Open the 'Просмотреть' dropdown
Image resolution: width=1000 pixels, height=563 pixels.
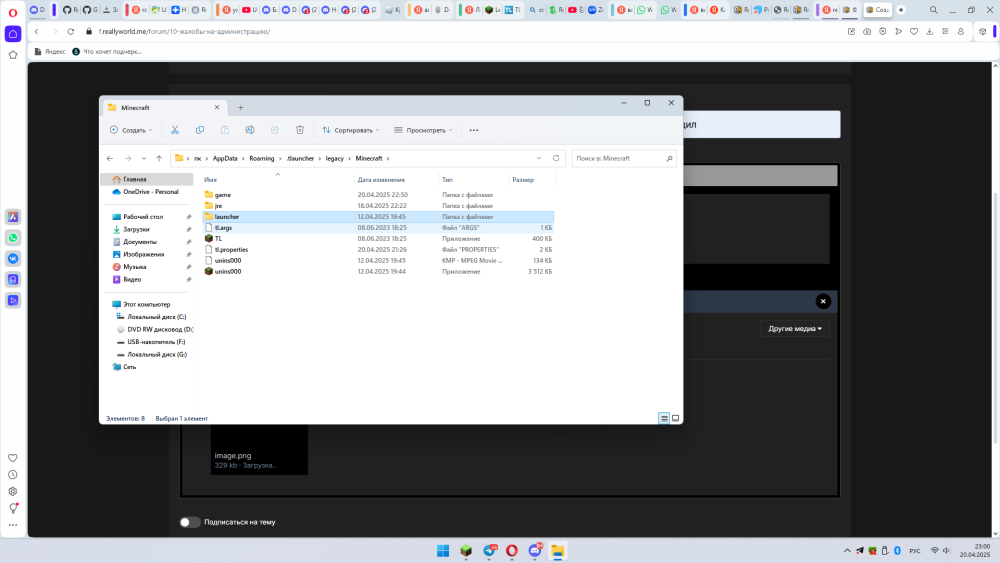click(423, 130)
